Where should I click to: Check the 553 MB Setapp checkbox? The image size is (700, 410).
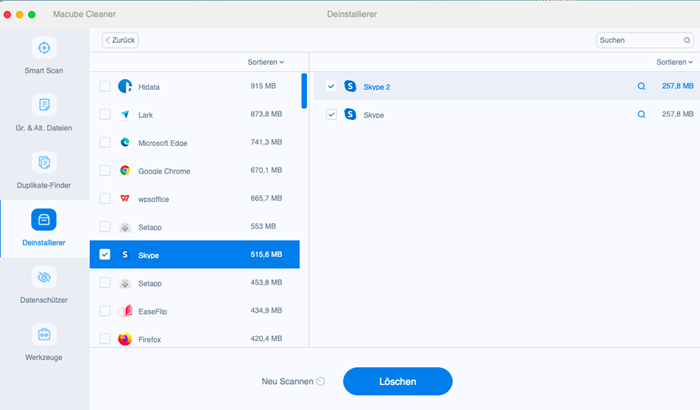click(x=105, y=227)
